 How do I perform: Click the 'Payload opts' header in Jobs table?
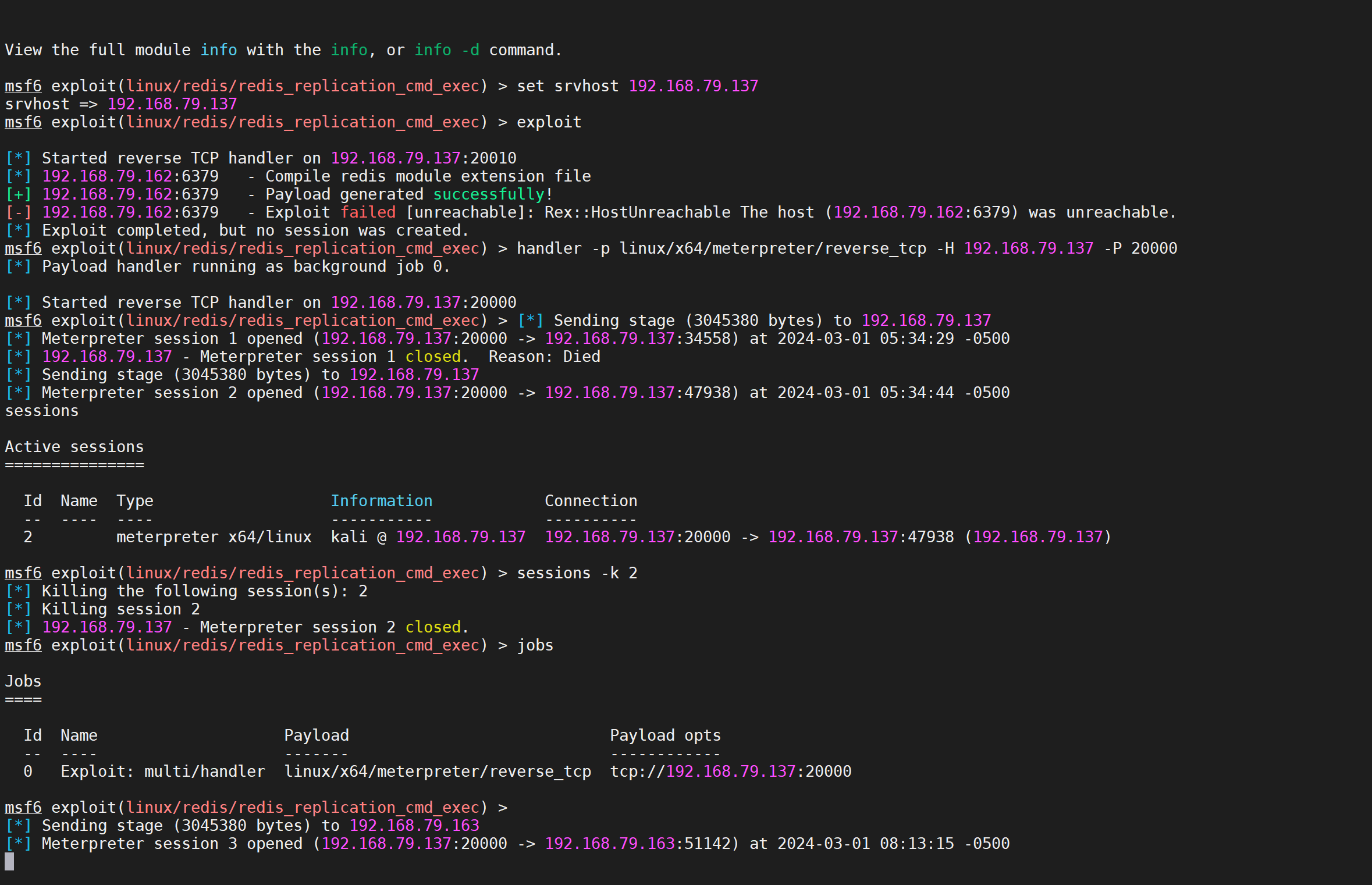(x=665, y=735)
